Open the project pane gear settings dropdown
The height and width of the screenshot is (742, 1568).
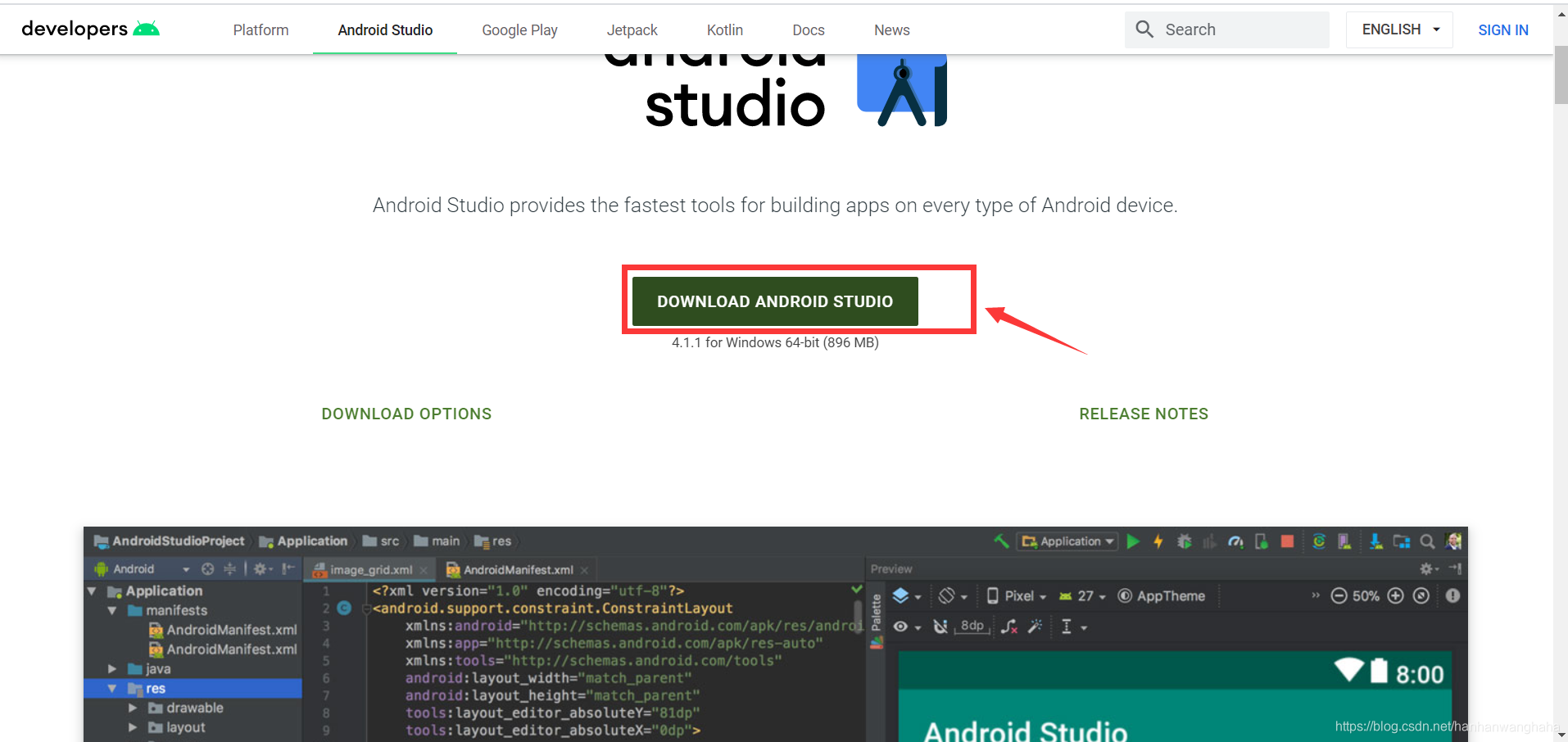(263, 568)
